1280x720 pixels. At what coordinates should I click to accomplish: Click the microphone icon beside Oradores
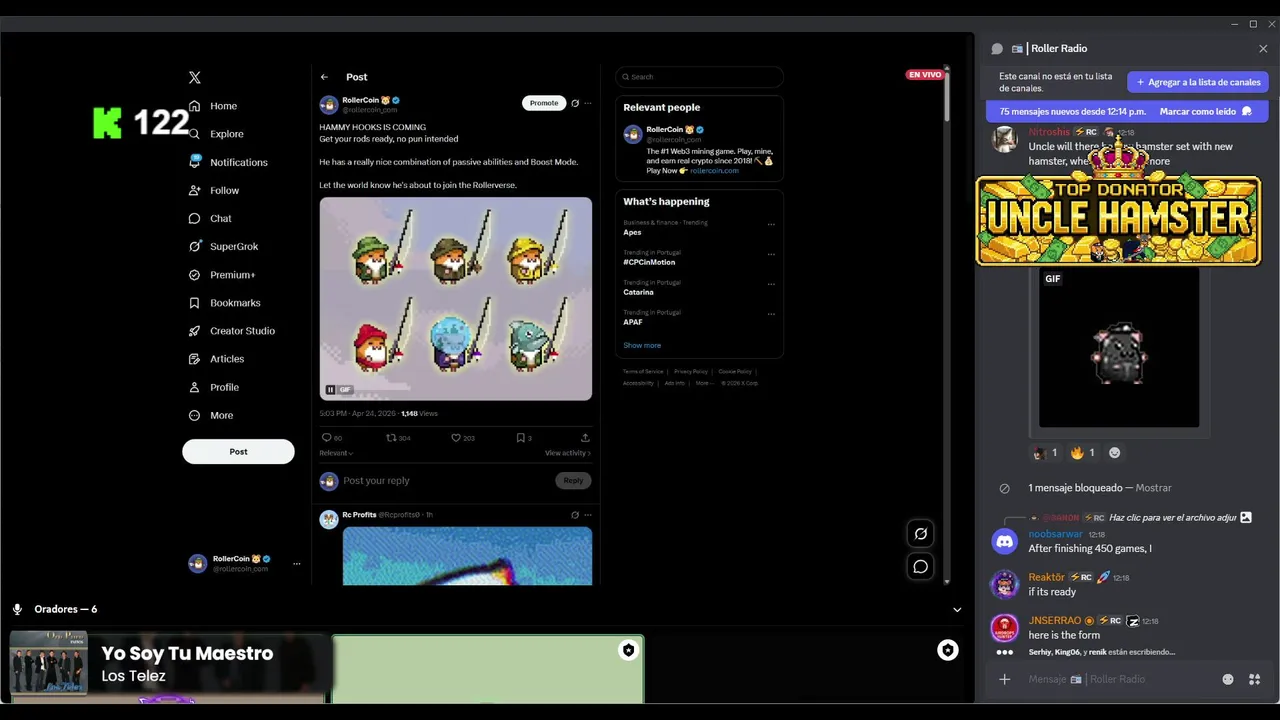(17, 609)
